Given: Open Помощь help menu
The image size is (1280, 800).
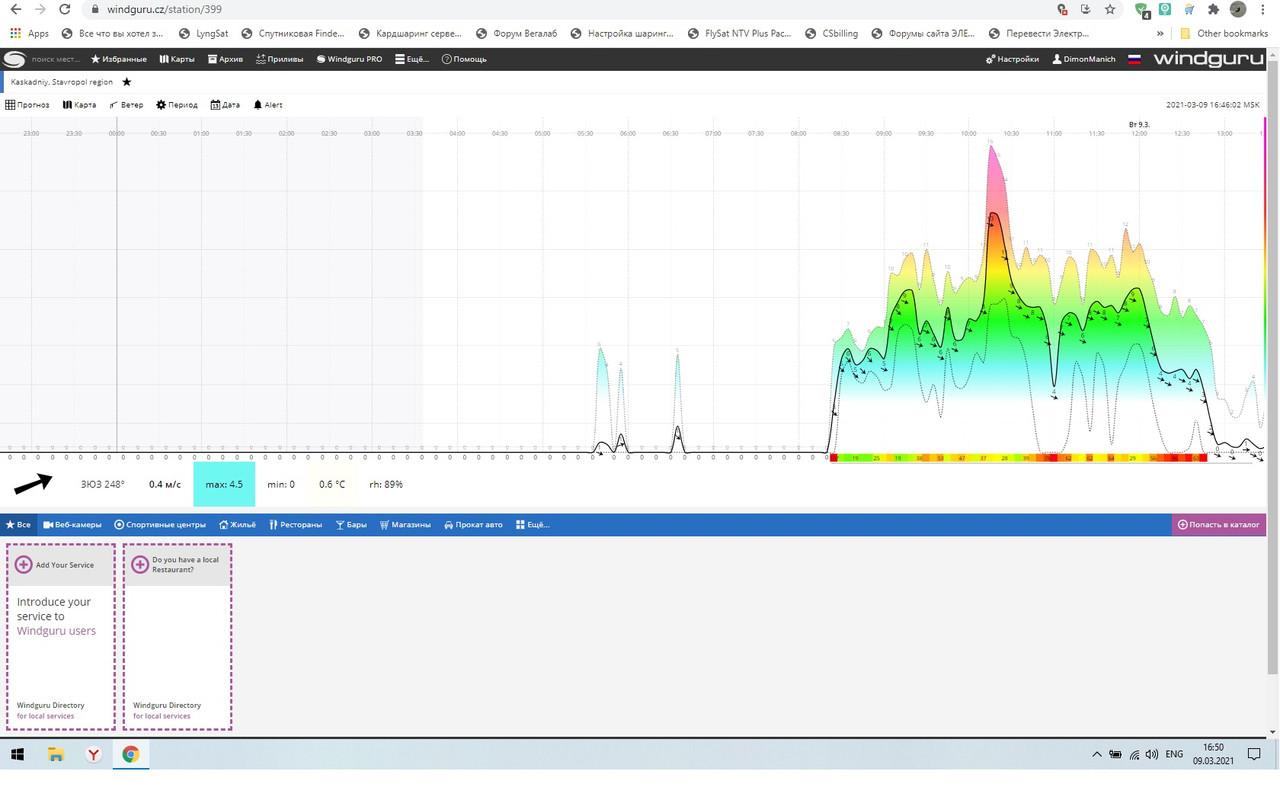Looking at the screenshot, I should [464, 59].
